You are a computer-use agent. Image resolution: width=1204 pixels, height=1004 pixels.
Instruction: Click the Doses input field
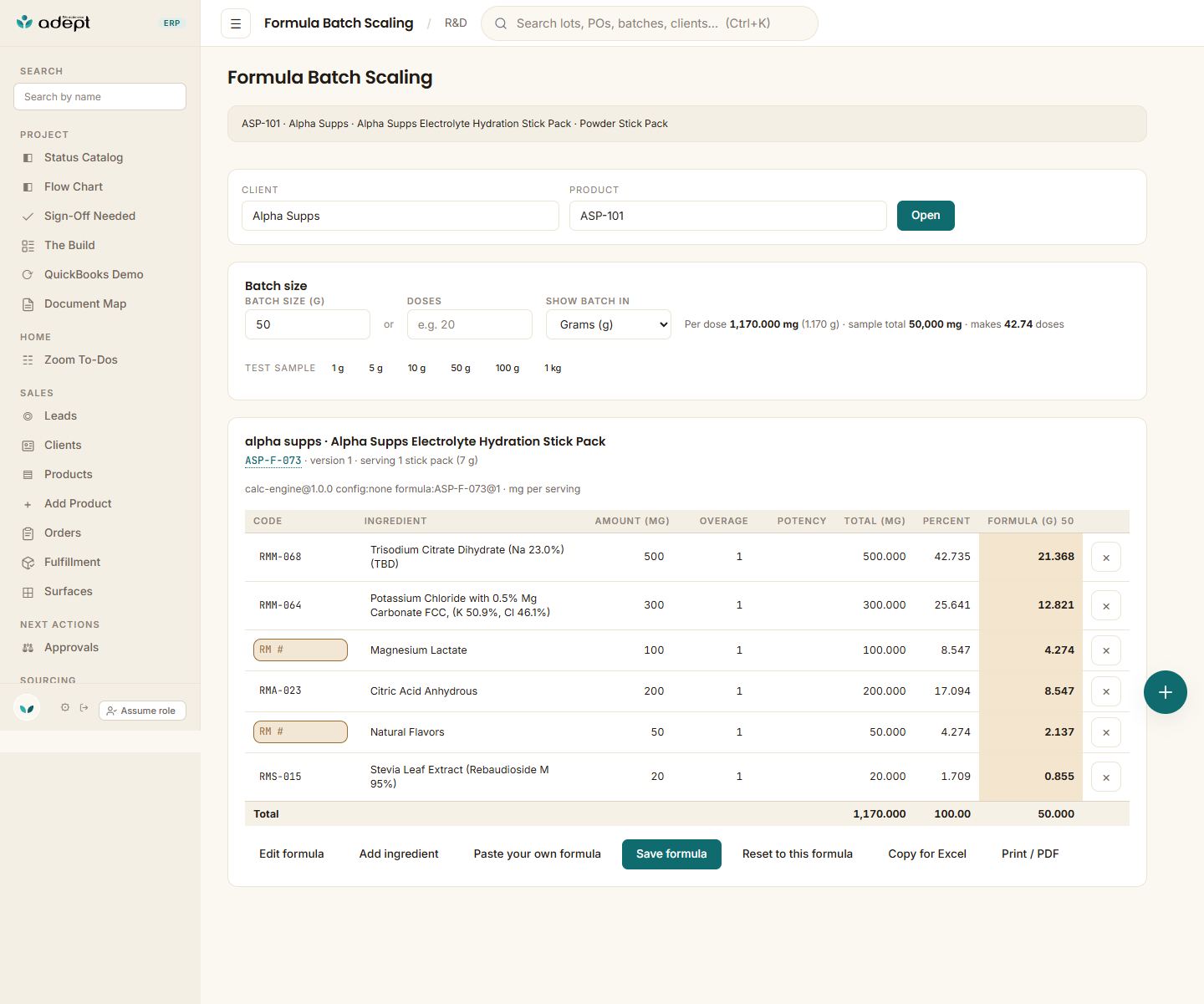point(470,324)
